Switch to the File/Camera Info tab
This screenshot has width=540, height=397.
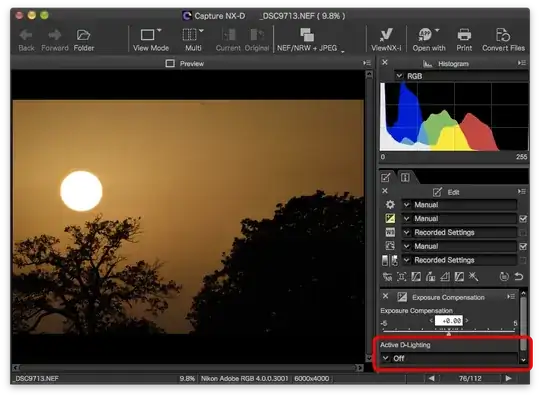coord(405,178)
